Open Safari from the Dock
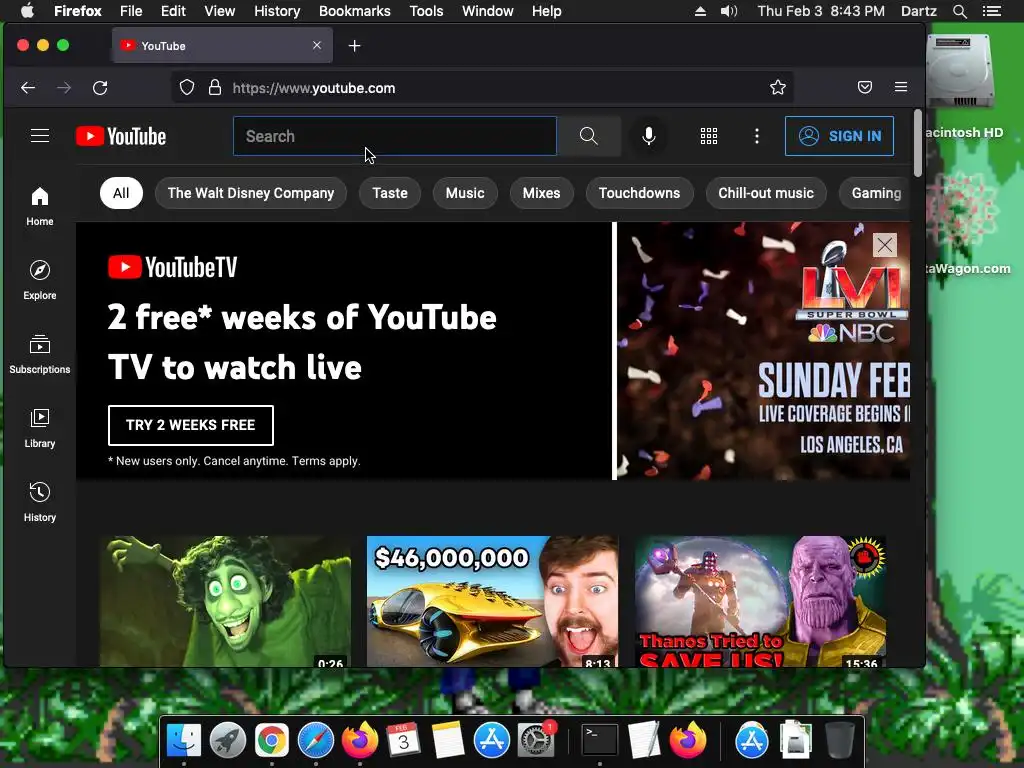Image resolution: width=1024 pixels, height=768 pixels. tap(315, 740)
